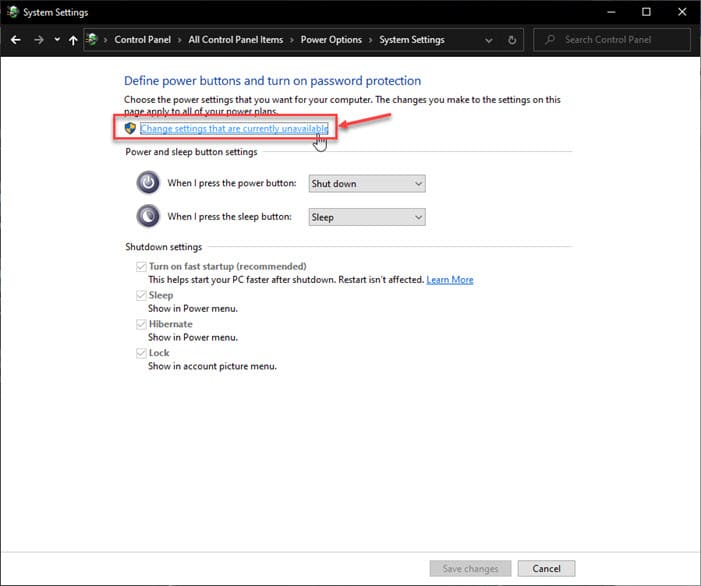
Task: Click Change settings that are currently unavailable
Action: (234, 129)
